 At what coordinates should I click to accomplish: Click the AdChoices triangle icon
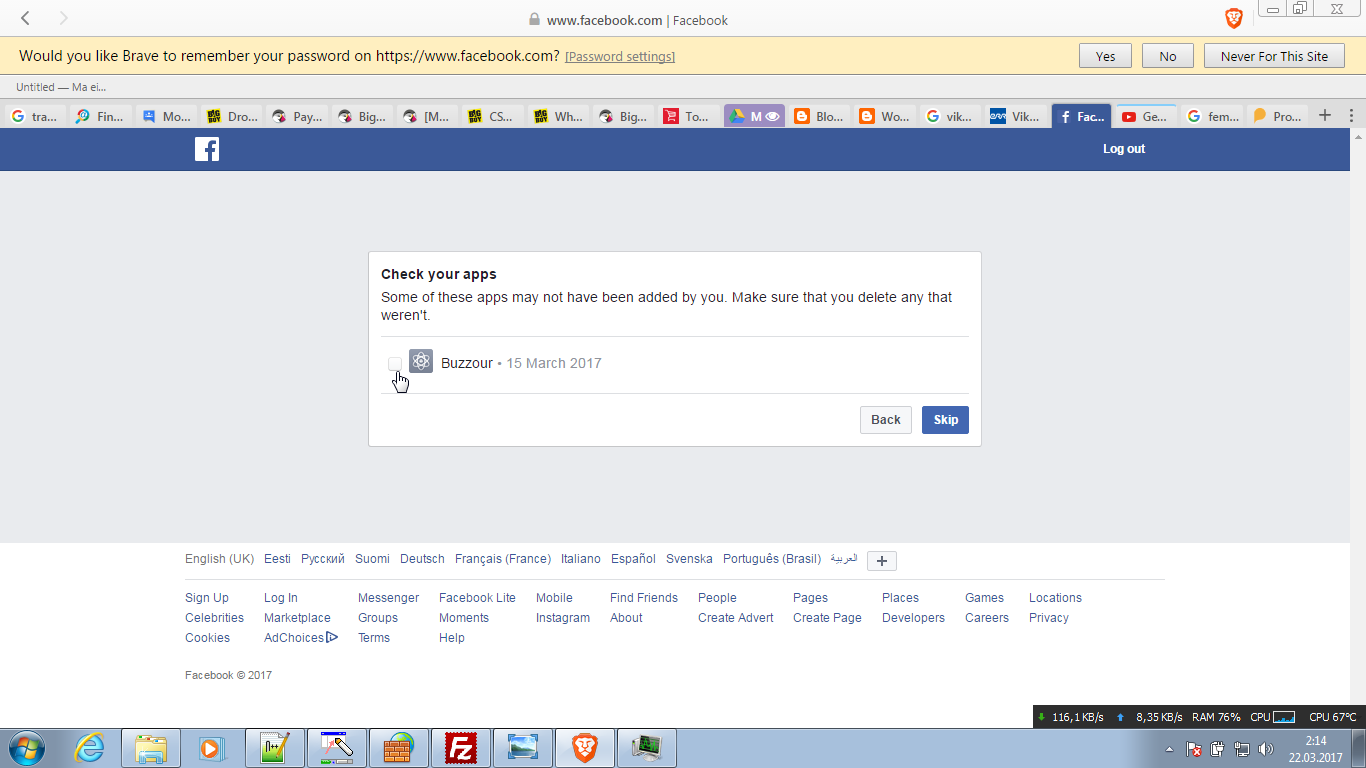click(332, 637)
